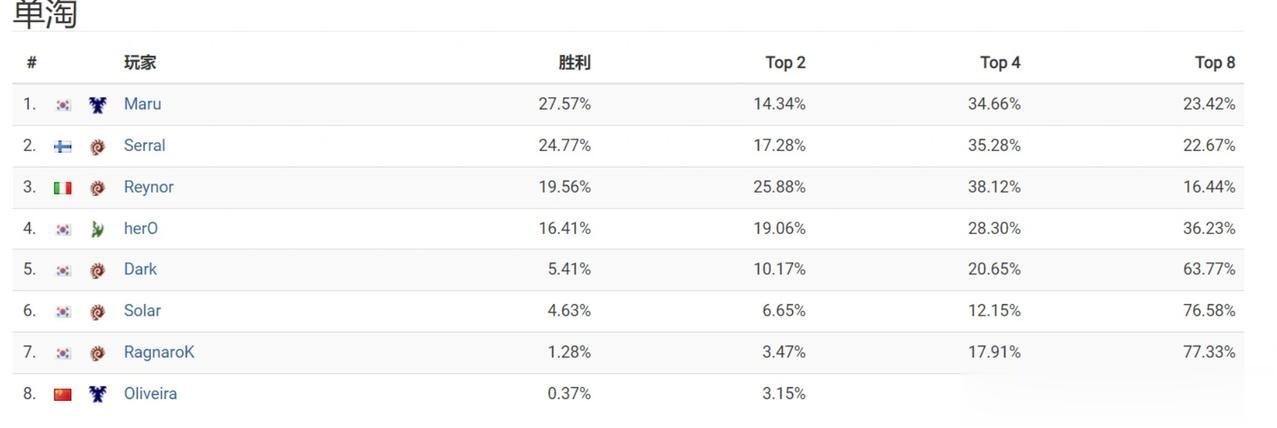Open Serral's player link
The image size is (1277, 428).
tap(144, 146)
